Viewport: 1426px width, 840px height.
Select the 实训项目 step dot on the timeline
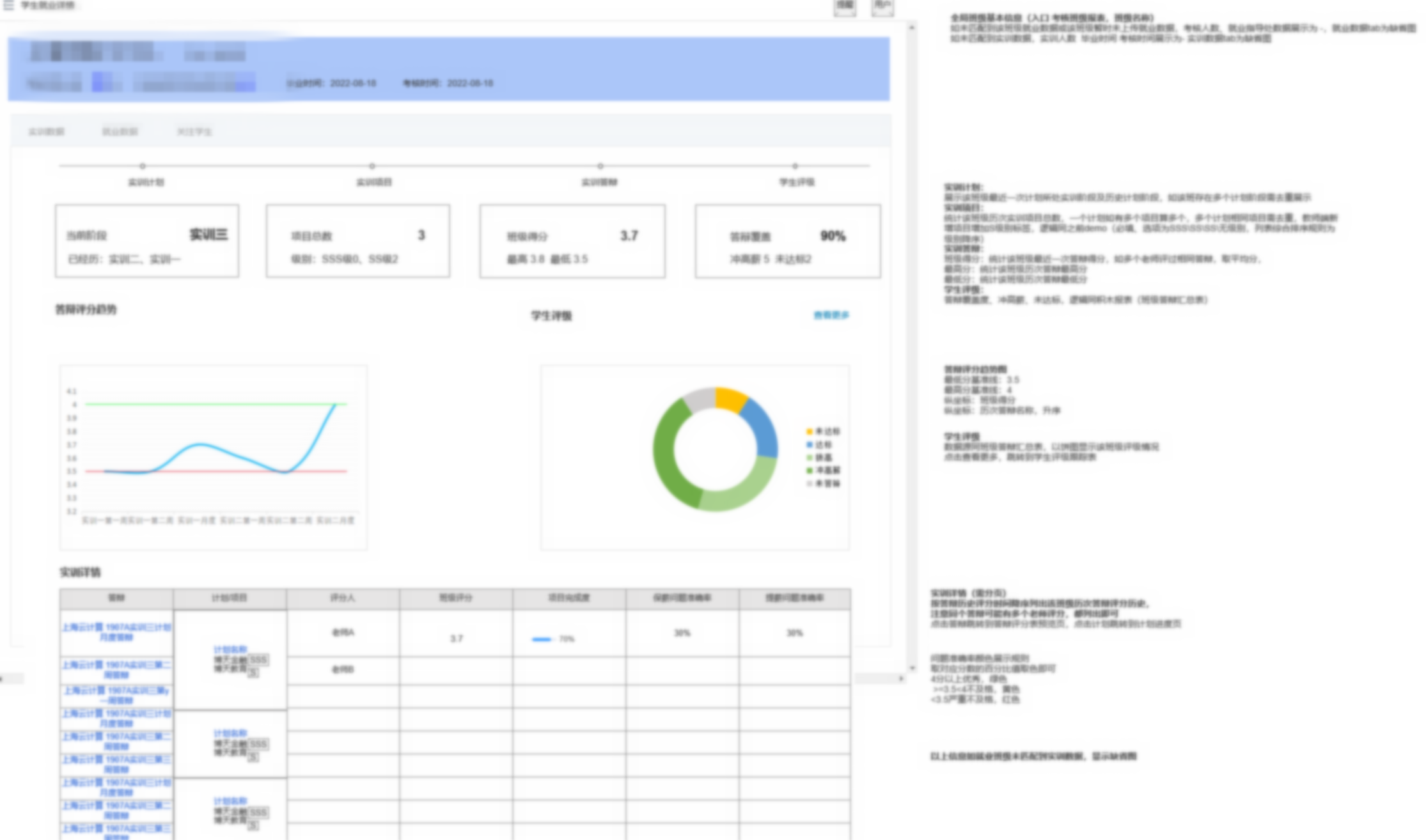point(372,166)
